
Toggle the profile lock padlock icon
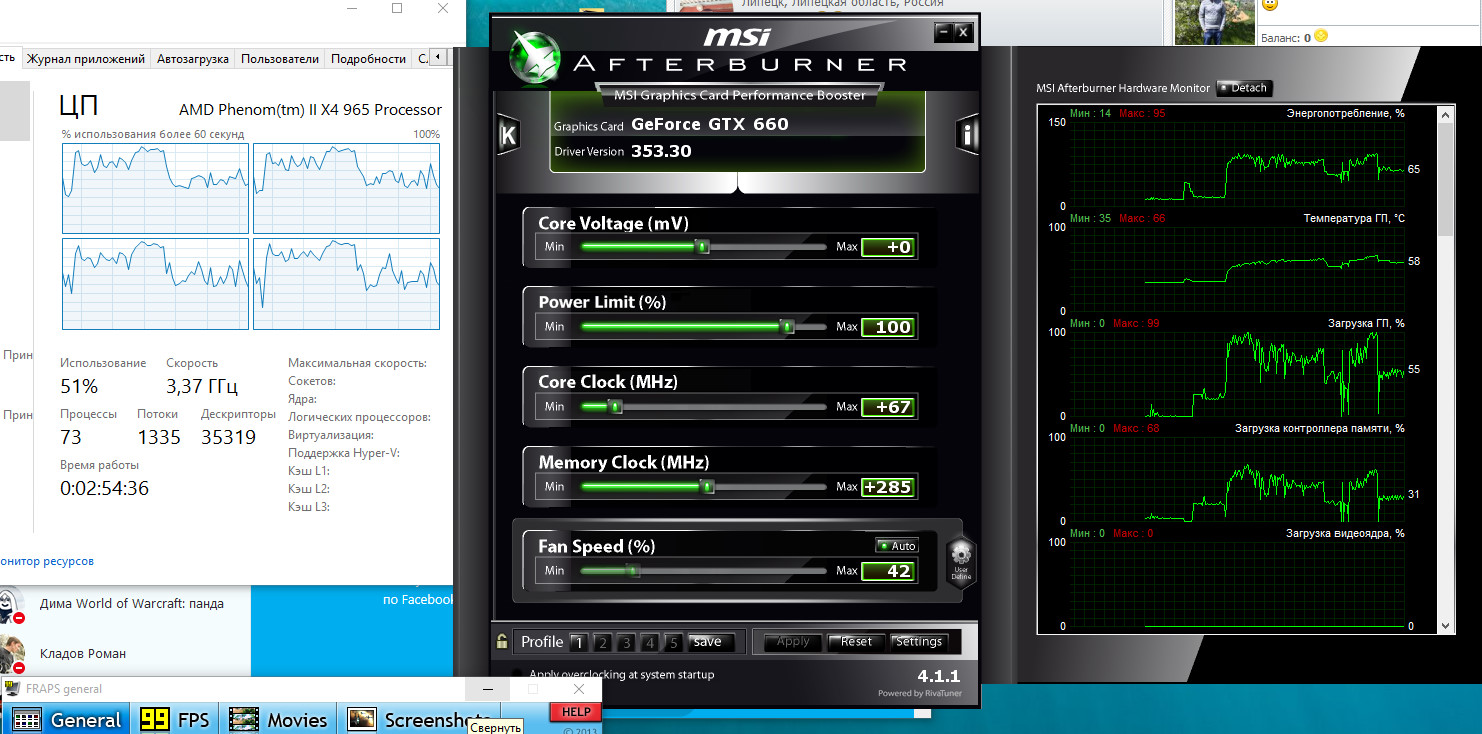click(503, 641)
